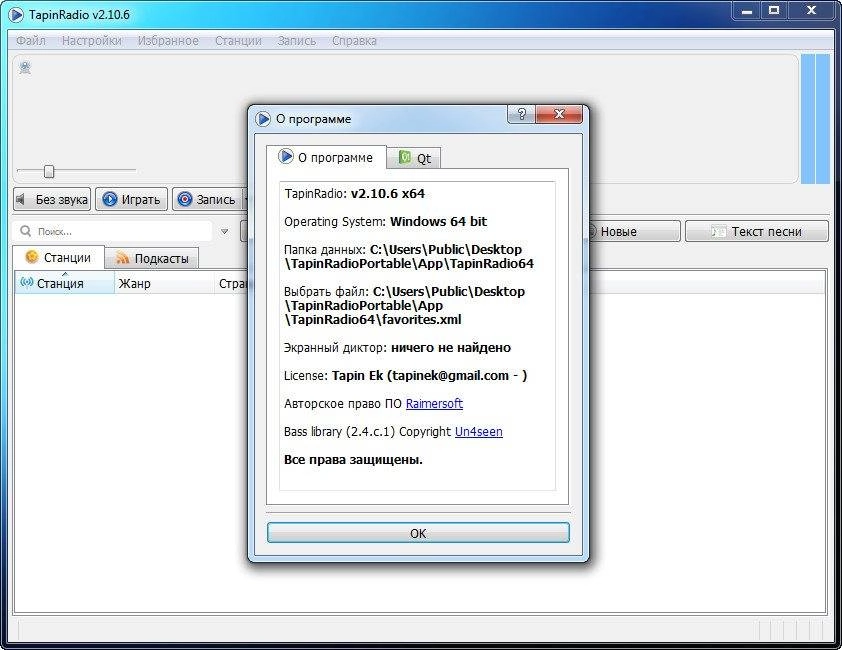Click the antenna icon in Станция header
The image size is (842, 650).
pos(26,282)
